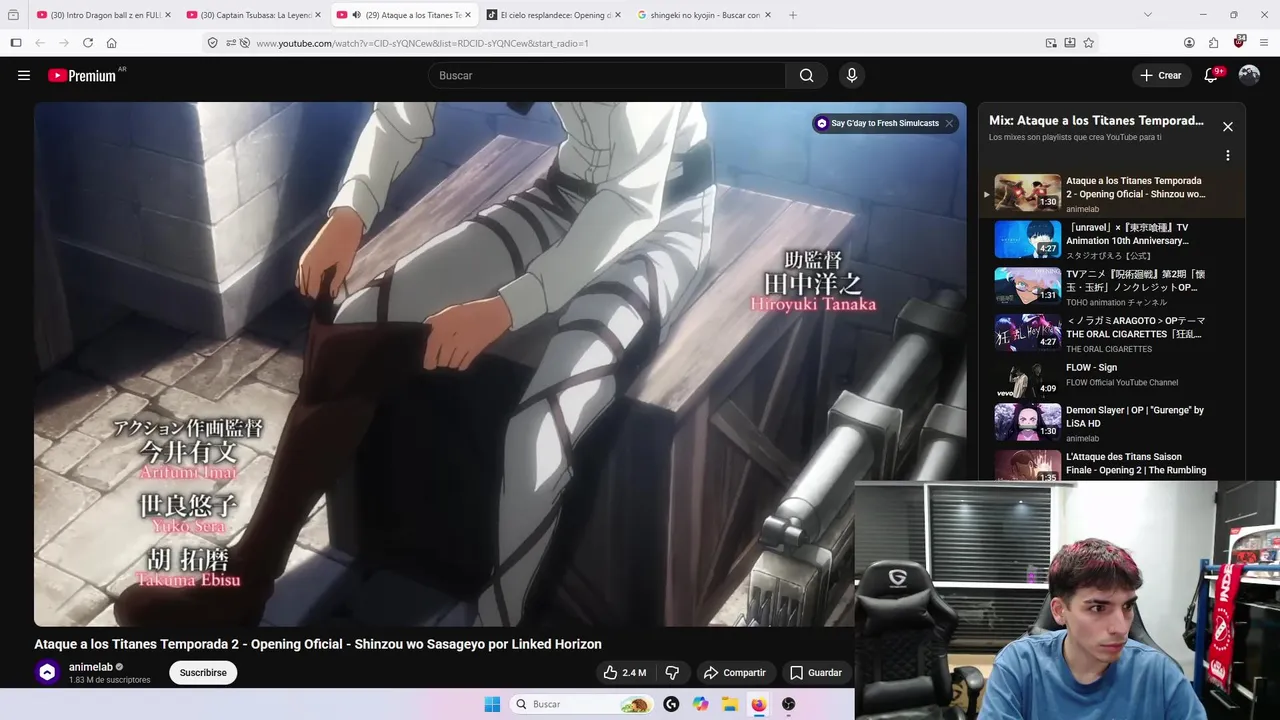The image size is (1280, 720).
Task: Switch to shingeki no kyojin Google tab
Action: (x=704, y=15)
